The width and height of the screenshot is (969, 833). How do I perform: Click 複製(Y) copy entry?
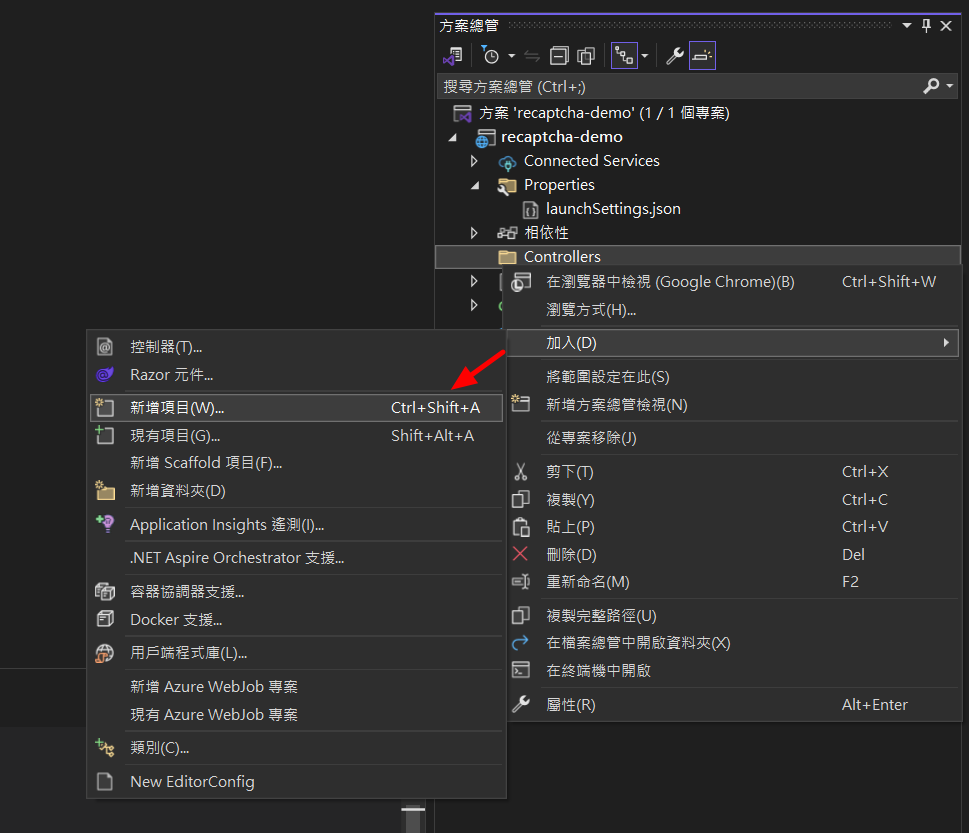pyautogui.click(x=732, y=499)
